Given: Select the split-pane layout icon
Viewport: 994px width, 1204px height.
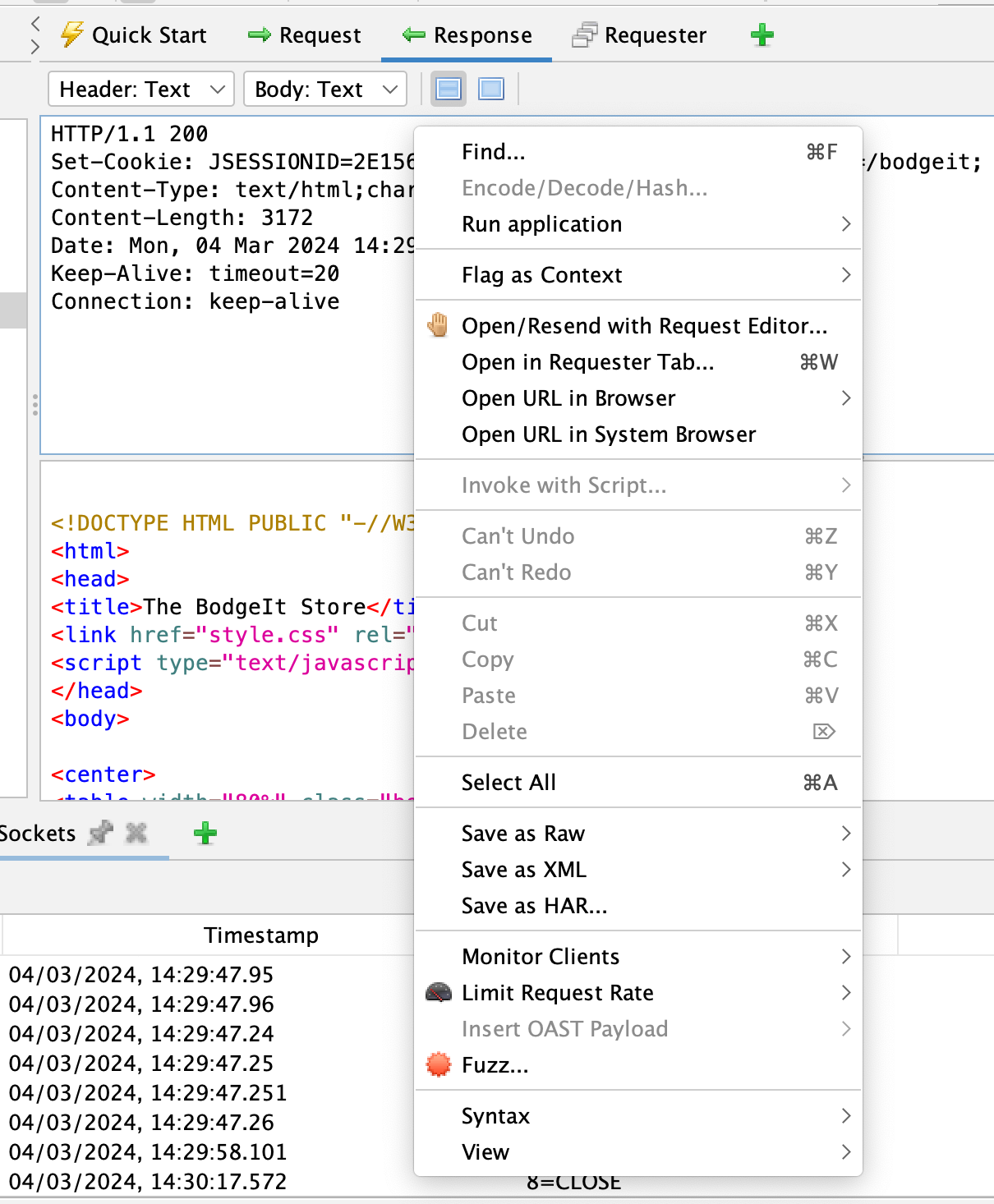Looking at the screenshot, I should [448, 89].
